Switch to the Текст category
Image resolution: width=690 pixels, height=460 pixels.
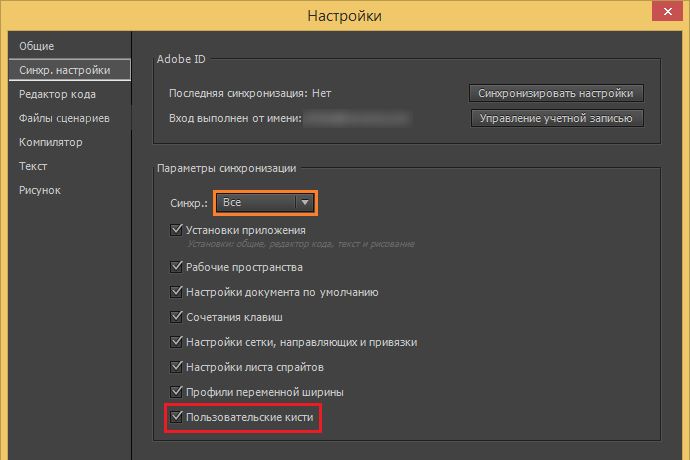point(33,166)
